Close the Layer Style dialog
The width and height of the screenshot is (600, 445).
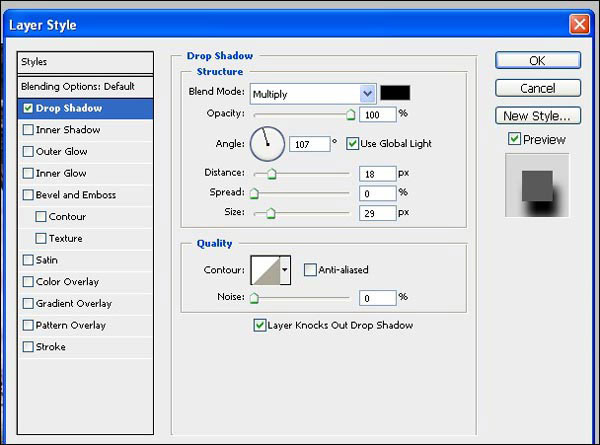tap(579, 24)
